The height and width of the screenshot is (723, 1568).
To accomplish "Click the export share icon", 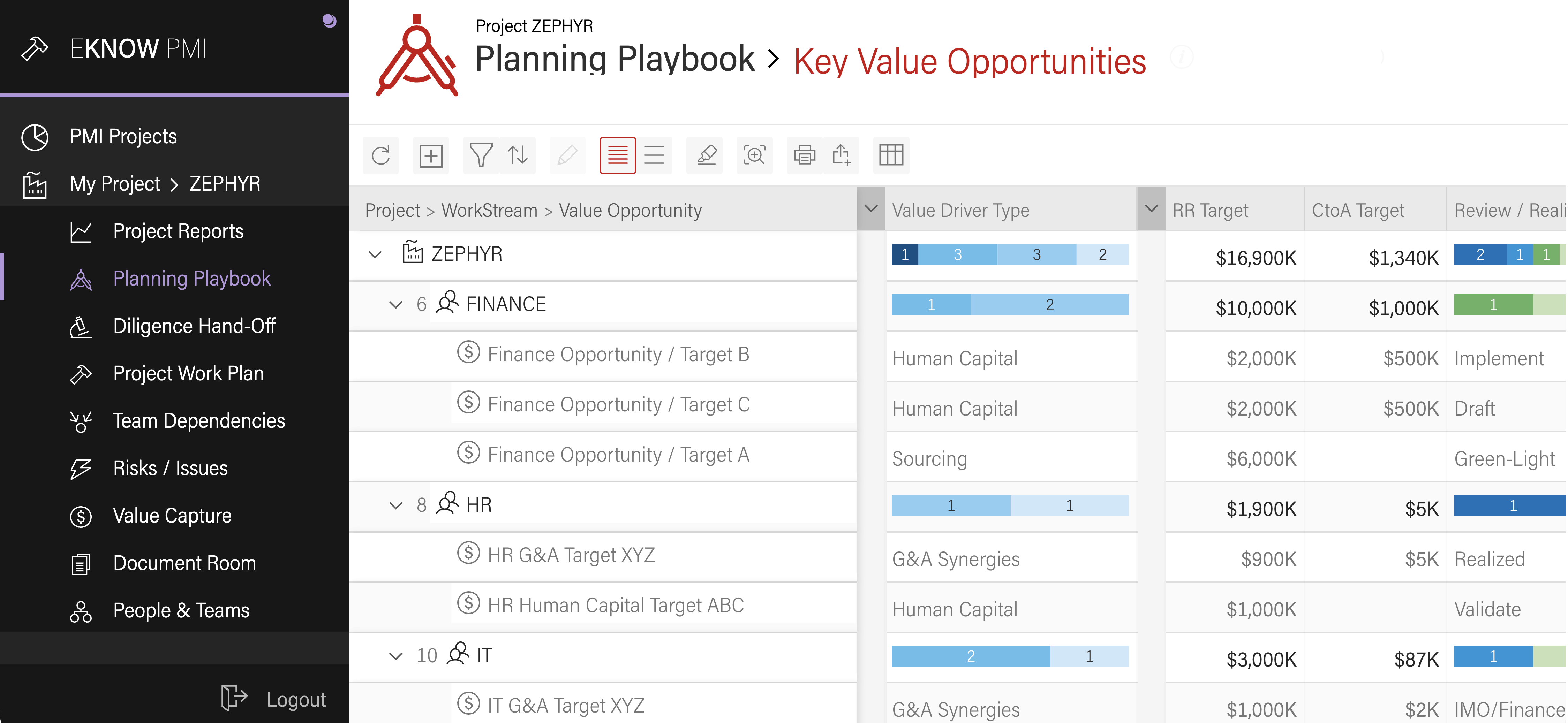I will pos(841,155).
